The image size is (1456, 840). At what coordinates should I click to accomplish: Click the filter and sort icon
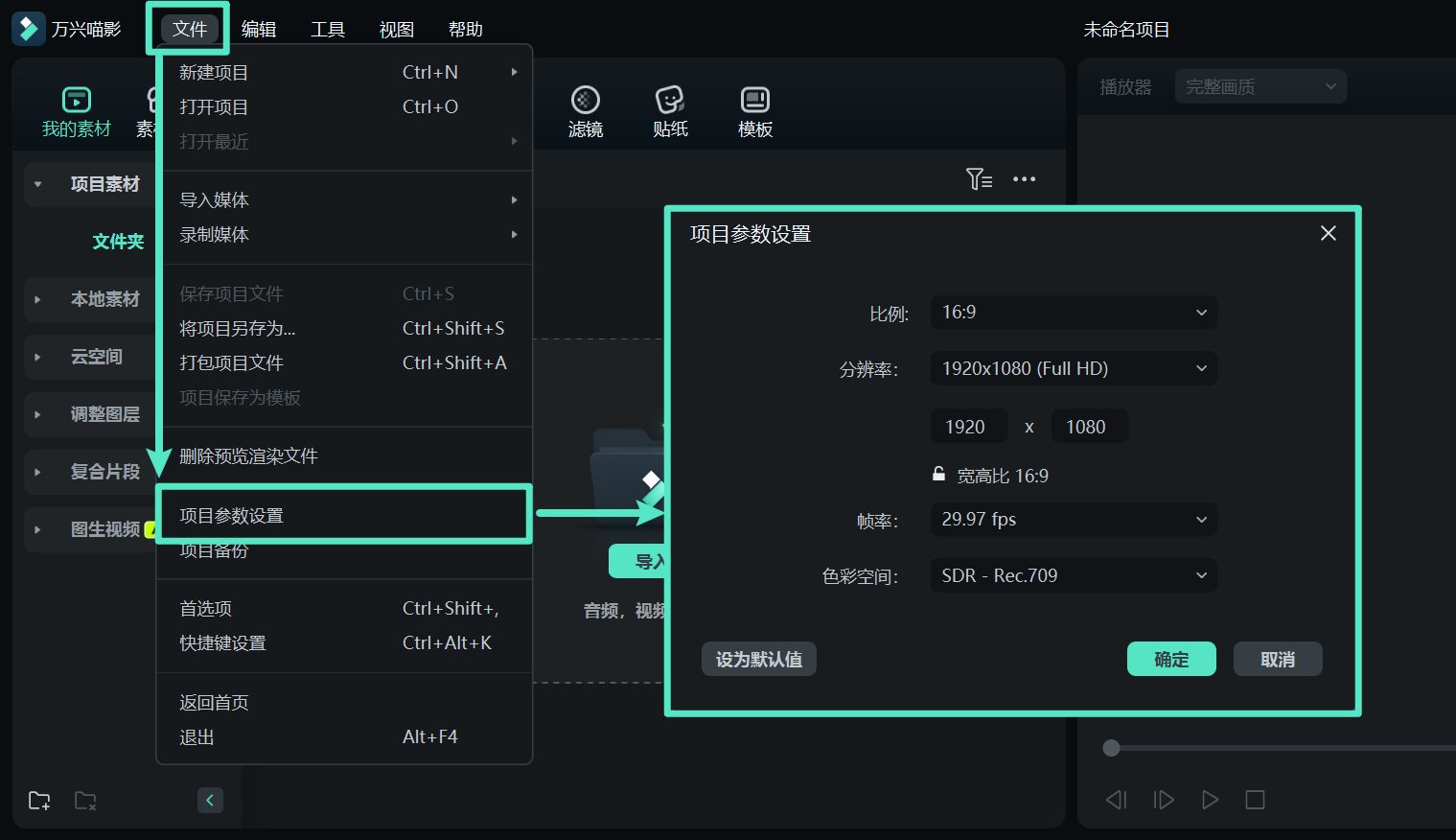978,179
